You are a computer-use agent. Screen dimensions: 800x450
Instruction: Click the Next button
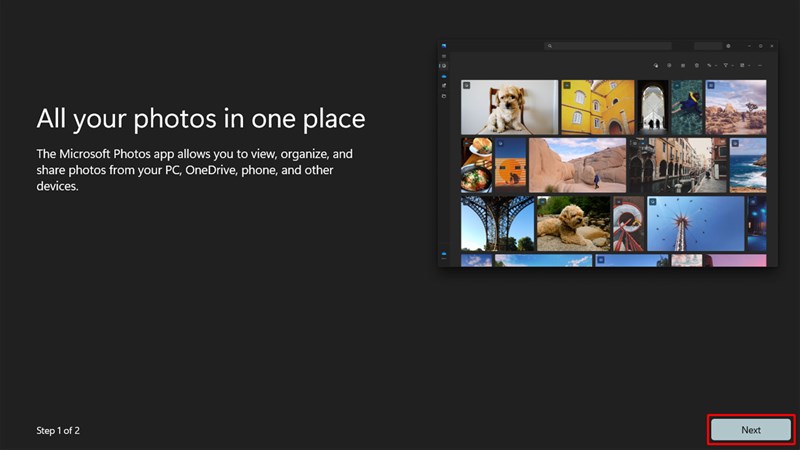[751, 430]
